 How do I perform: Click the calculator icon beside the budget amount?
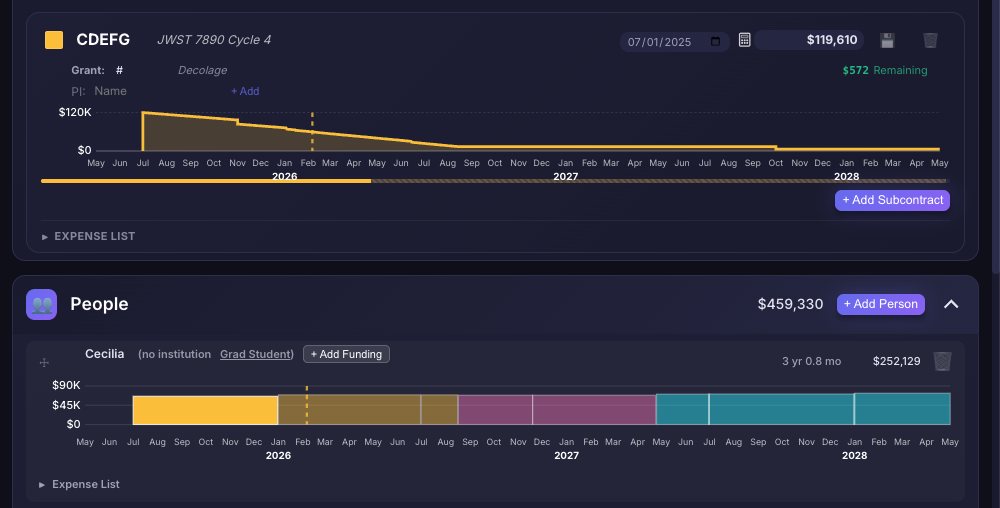click(x=744, y=41)
